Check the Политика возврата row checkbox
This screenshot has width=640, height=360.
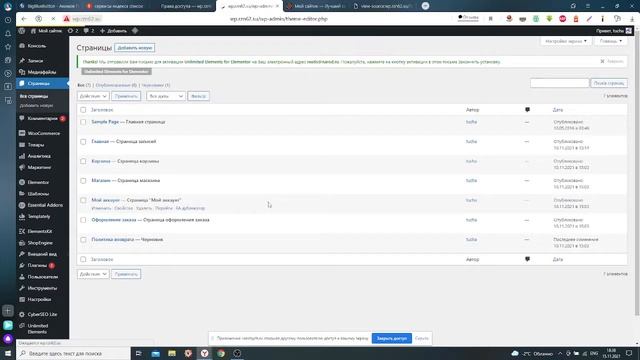click(83, 240)
